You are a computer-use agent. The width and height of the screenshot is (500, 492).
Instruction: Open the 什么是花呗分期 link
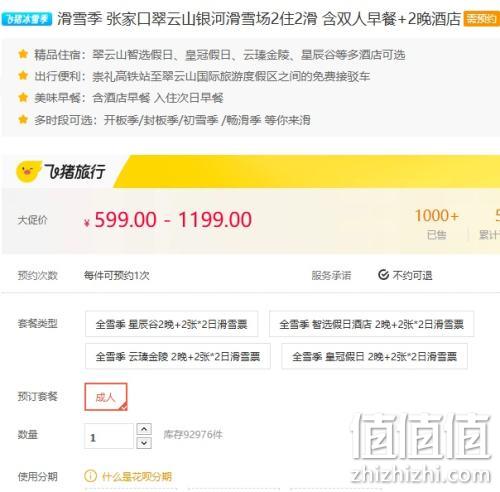137,477
